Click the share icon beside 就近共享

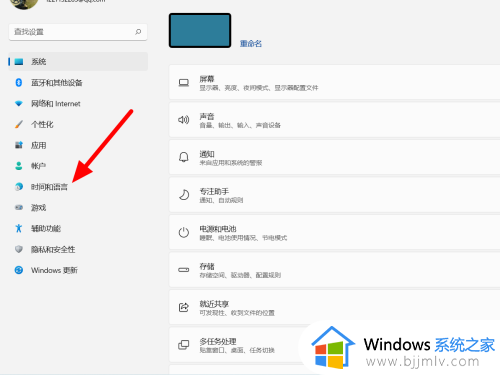click(184, 307)
